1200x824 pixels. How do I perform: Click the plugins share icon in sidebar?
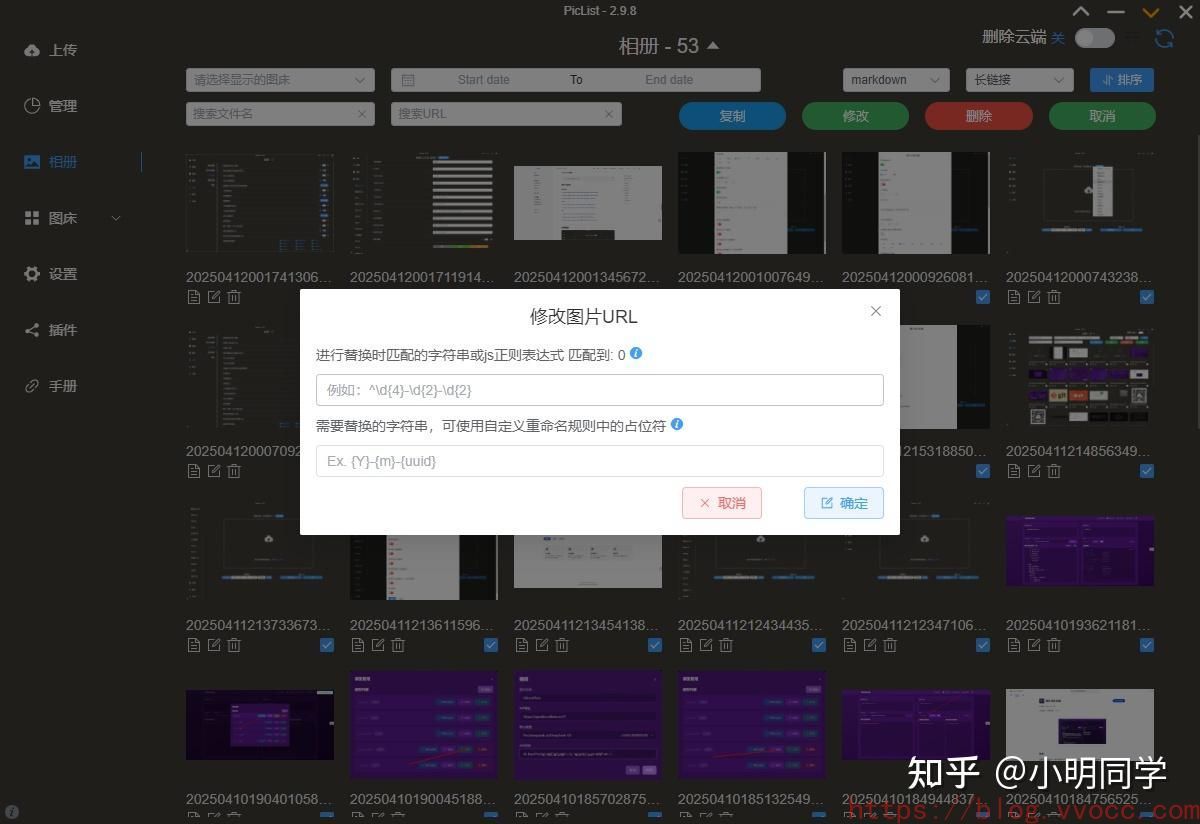tap(32, 330)
